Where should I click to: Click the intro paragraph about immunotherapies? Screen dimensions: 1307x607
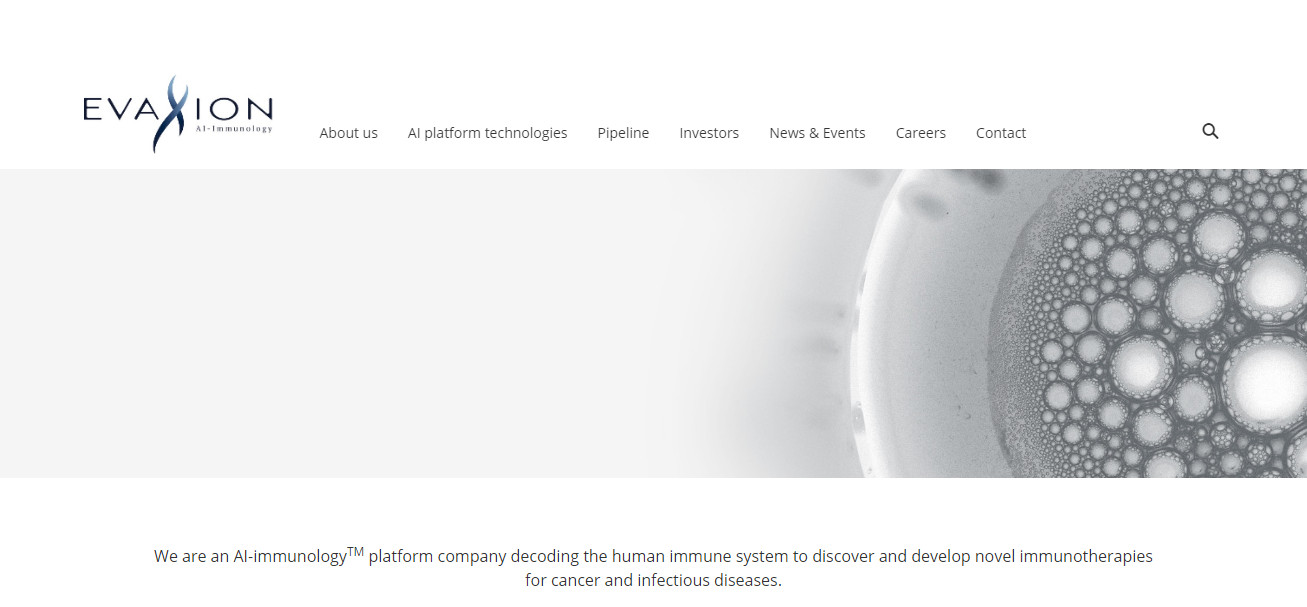[x=653, y=567]
